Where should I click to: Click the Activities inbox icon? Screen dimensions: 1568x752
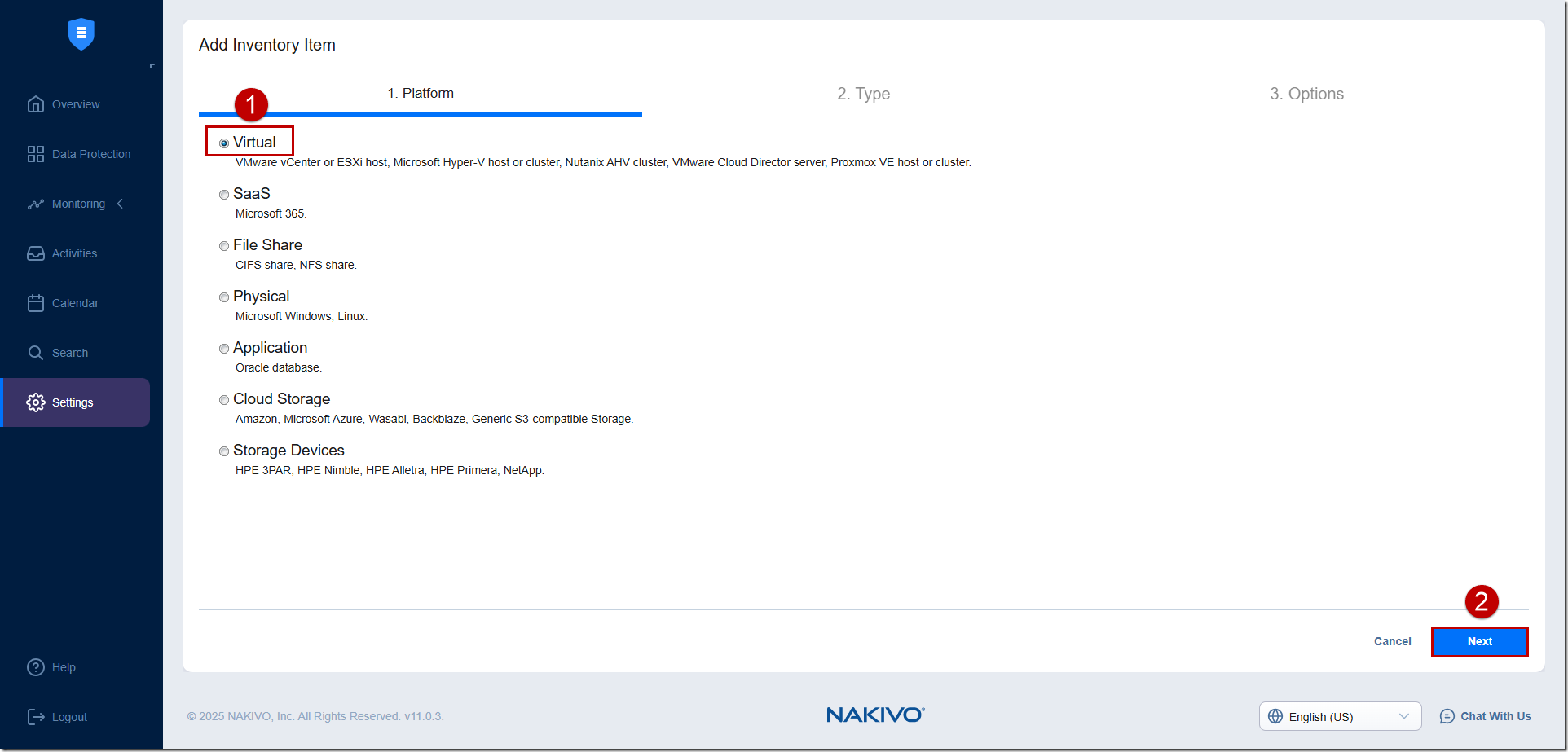(36, 253)
